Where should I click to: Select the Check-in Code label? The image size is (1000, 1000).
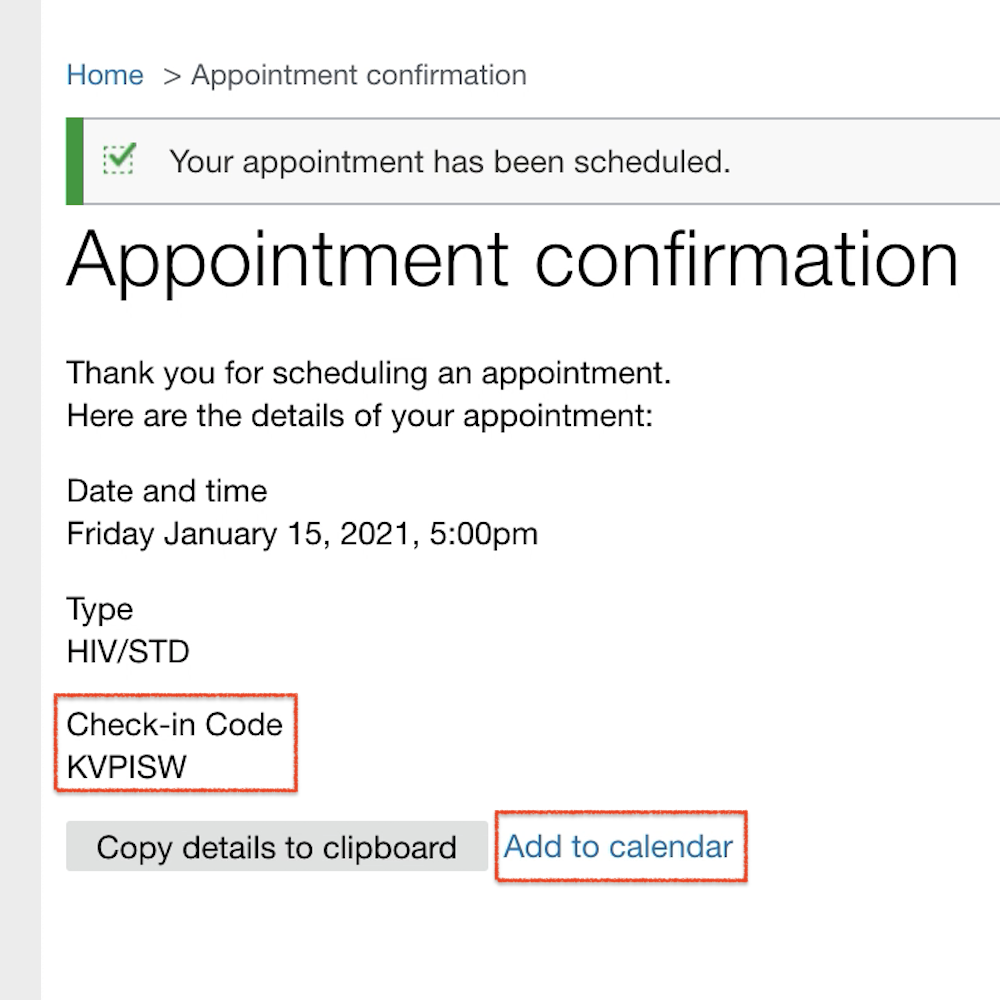pos(175,725)
